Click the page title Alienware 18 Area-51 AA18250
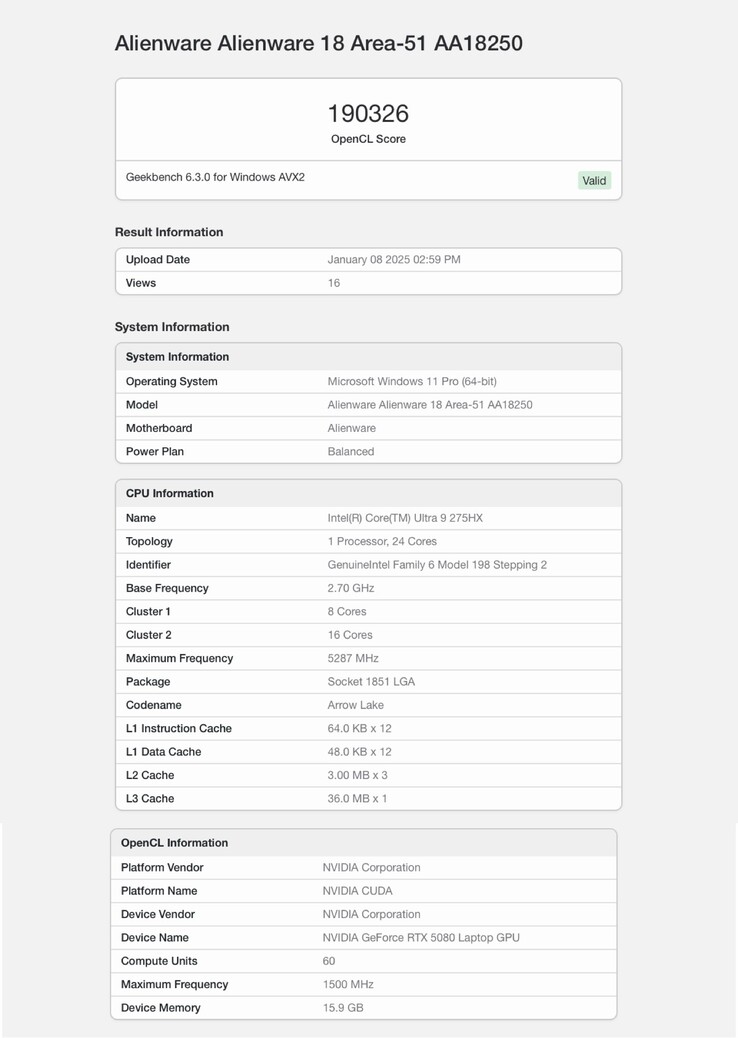Viewport: 738px width, 1038px height. 318,43
